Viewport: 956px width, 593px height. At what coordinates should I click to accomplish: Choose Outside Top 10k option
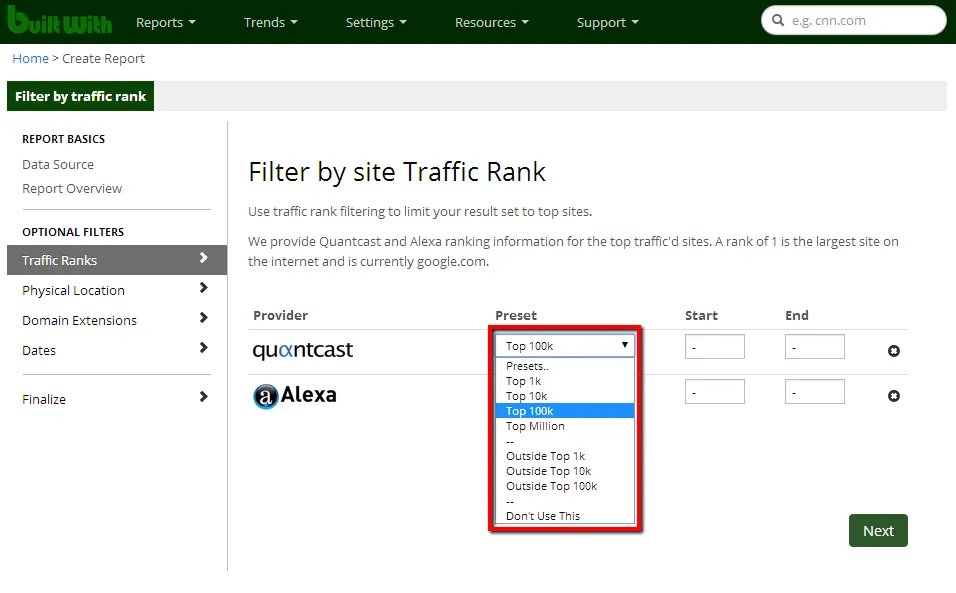[x=548, y=471]
